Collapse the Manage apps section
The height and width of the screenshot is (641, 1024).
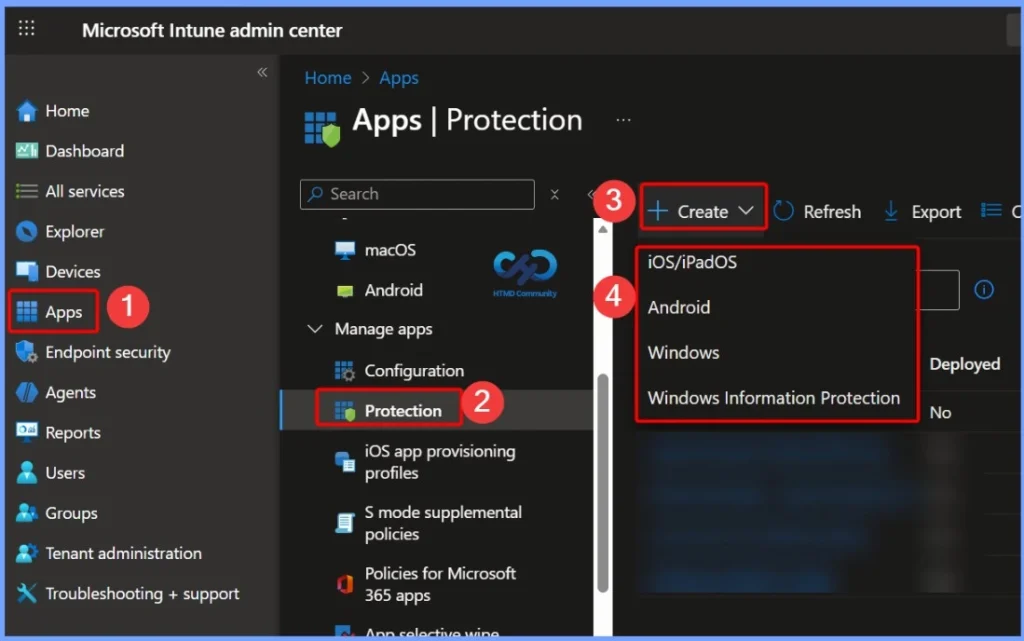[315, 328]
